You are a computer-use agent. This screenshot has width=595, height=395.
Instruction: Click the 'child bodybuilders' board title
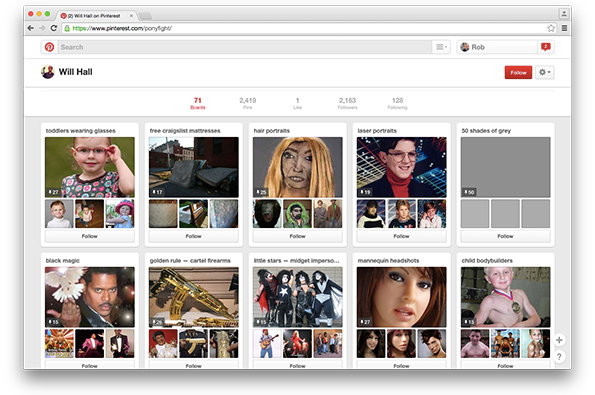pos(487,260)
